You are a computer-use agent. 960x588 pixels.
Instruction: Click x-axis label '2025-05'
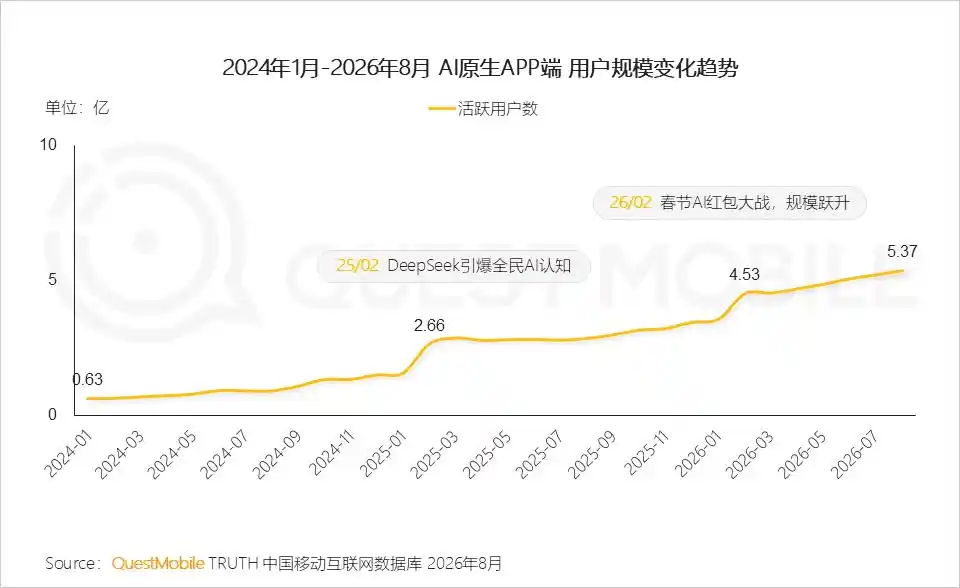coord(487,453)
